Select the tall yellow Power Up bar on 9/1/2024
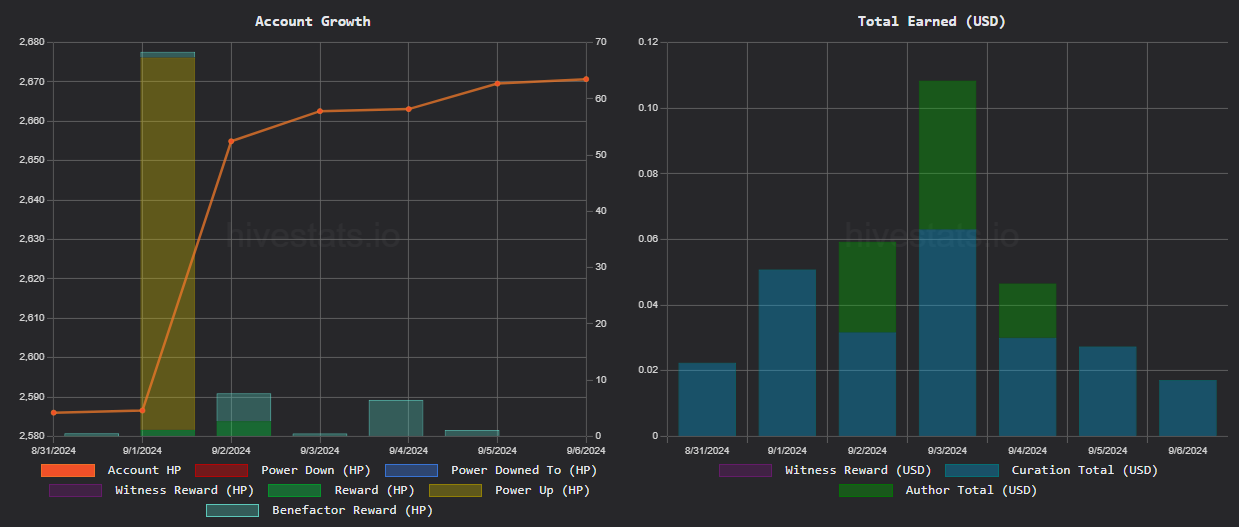 (168, 243)
